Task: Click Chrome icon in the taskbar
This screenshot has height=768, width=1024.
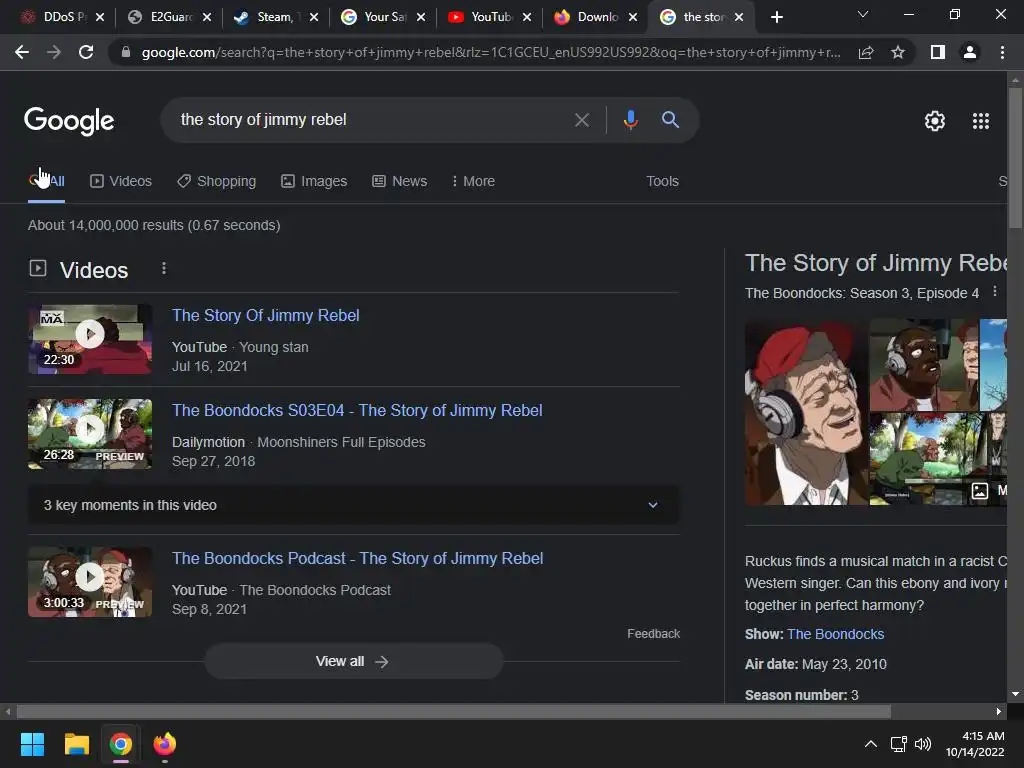Action: [x=120, y=744]
